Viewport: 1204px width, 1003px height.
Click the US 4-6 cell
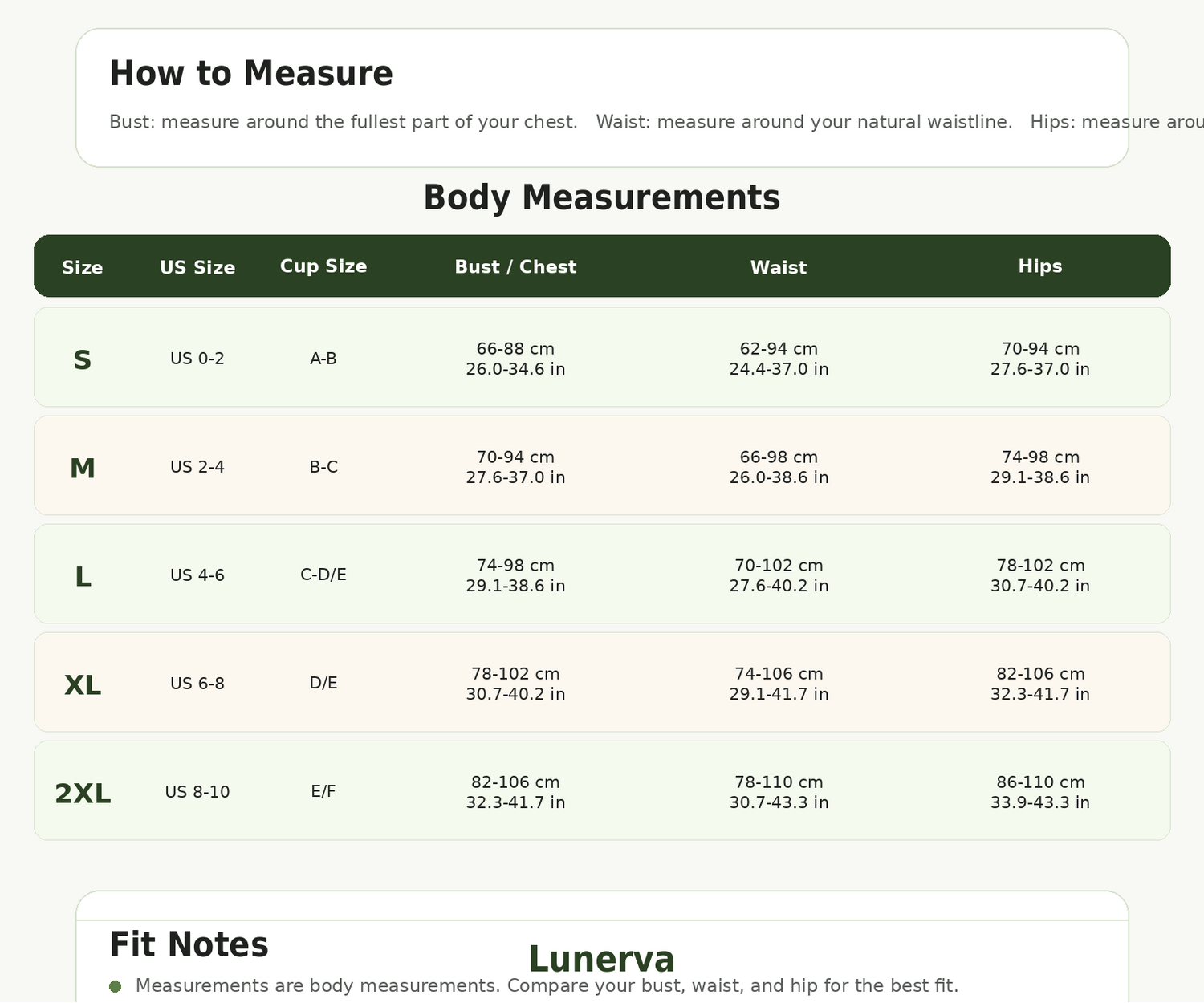pyautogui.click(x=197, y=575)
